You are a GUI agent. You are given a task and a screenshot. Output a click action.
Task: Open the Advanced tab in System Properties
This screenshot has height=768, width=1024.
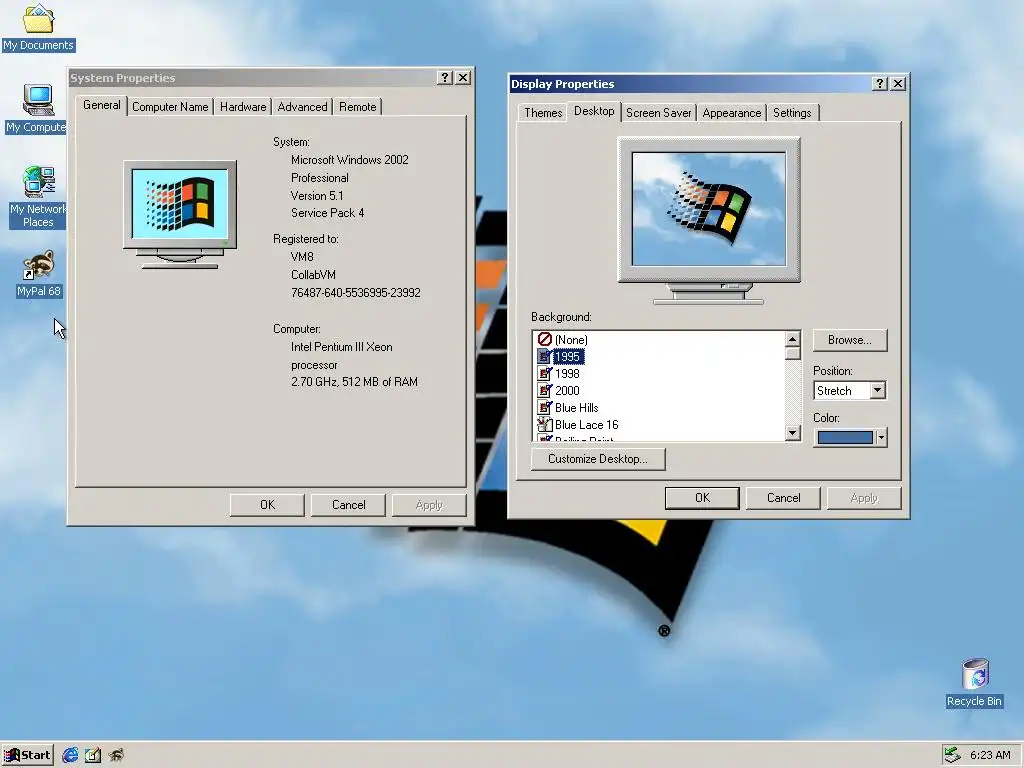(302, 106)
